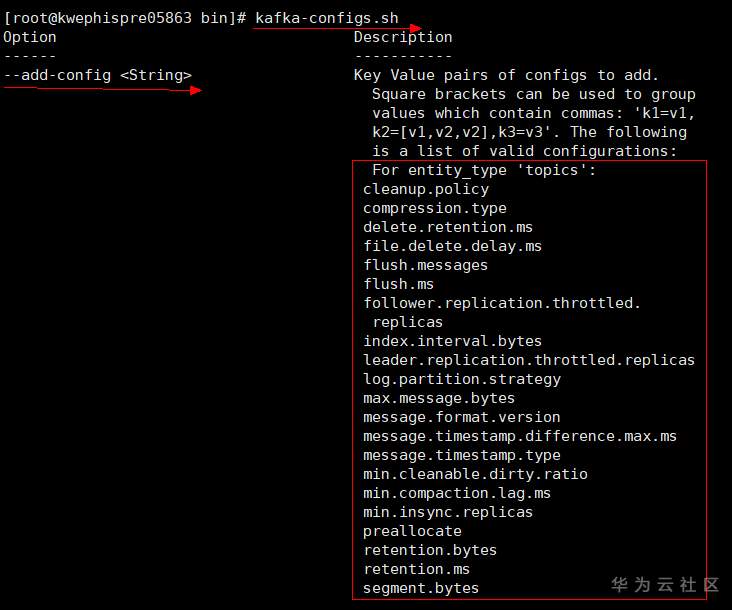
Task: Click on file.delete.delay.ms
Action: (452, 246)
